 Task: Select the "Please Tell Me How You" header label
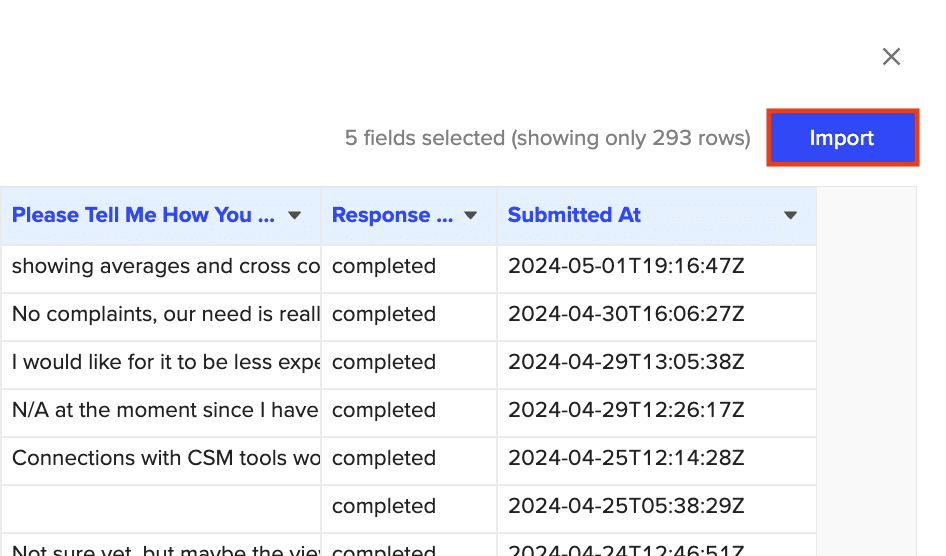click(x=143, y=215)
